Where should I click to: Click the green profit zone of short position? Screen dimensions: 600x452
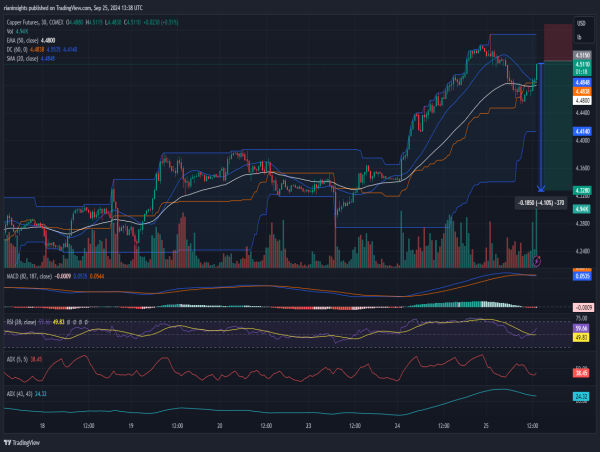point(558,126)
